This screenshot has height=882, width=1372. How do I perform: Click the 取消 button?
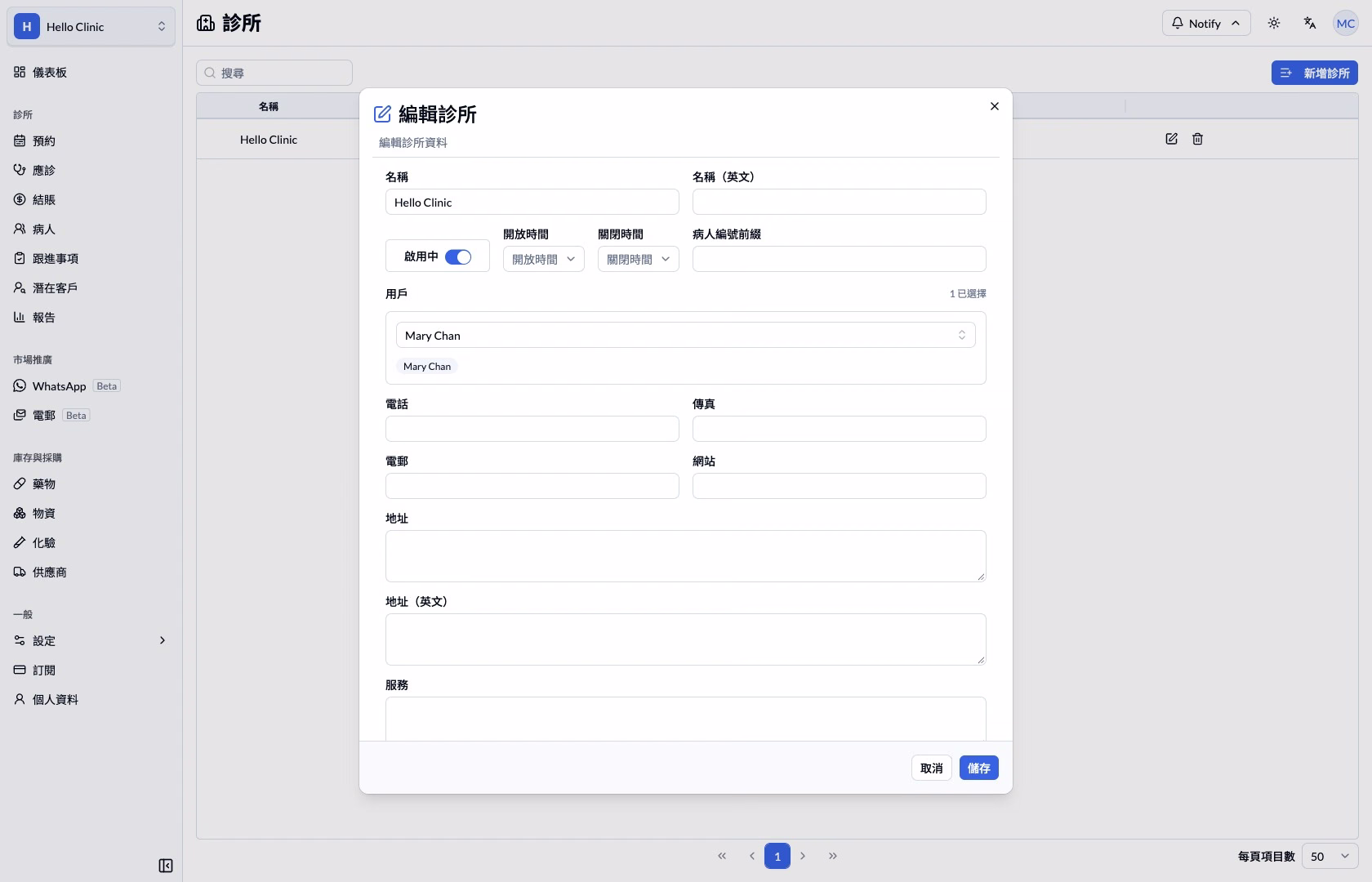pyautogui.click(x=932, y=768)
